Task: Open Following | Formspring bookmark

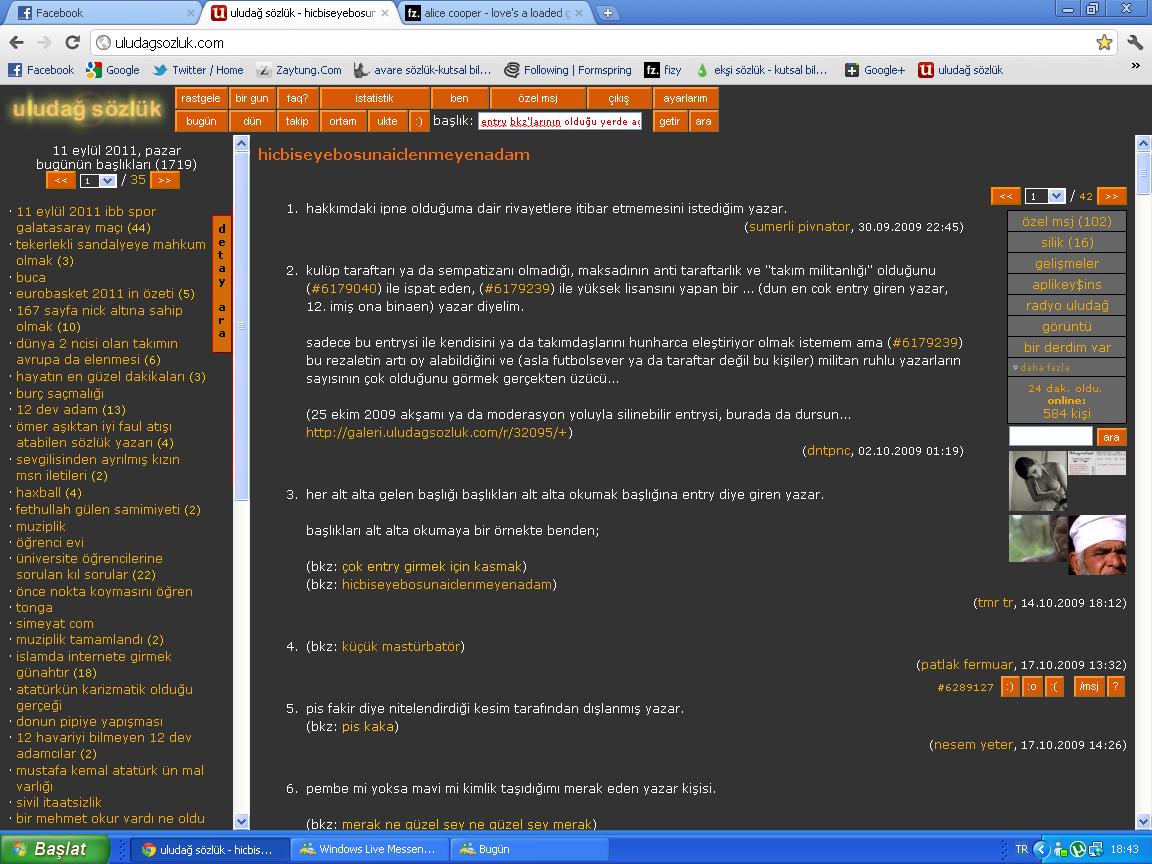Action: pyautogui.click(x=568, y=70)
